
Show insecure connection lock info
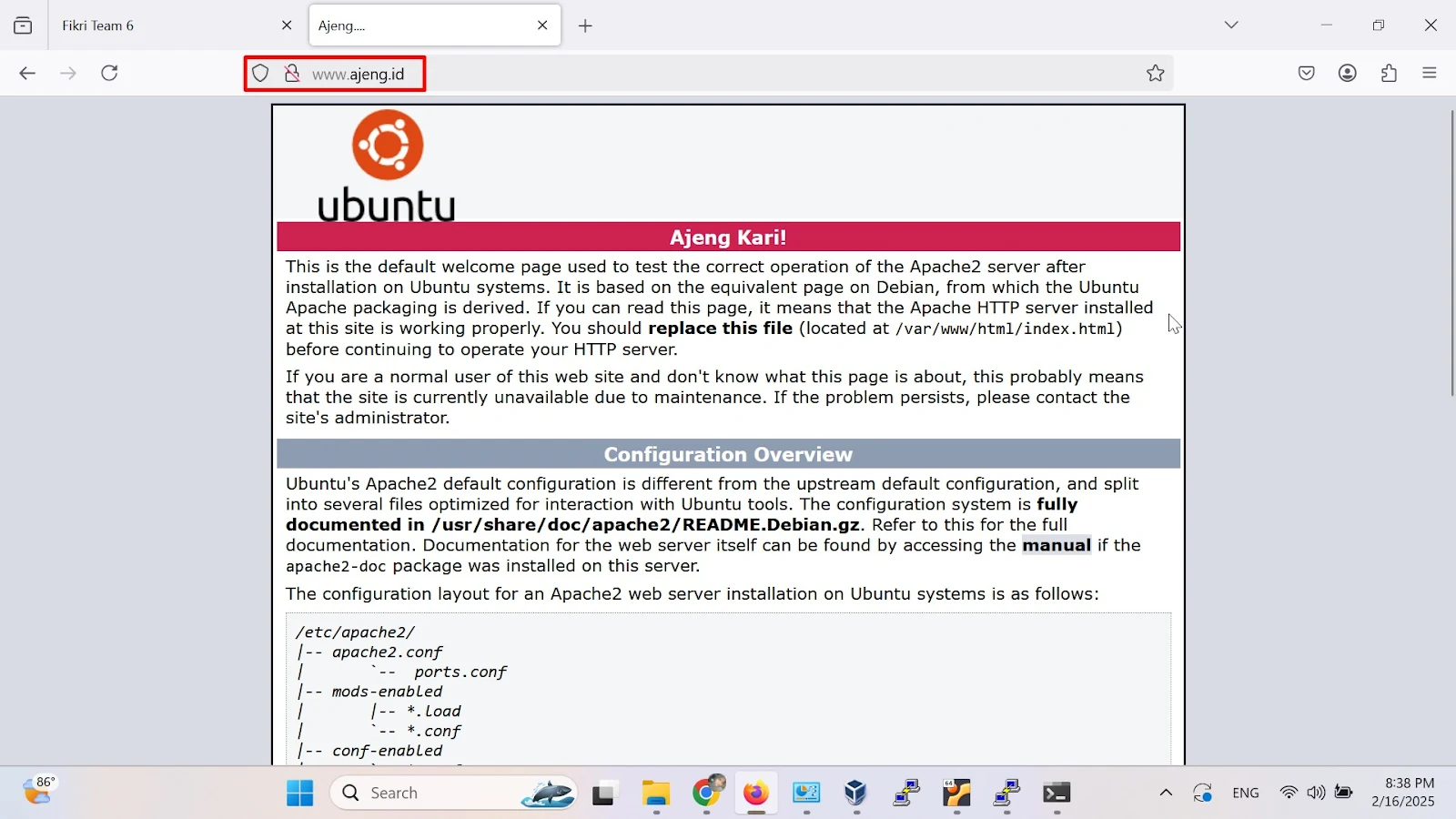(x=291, y=74)
